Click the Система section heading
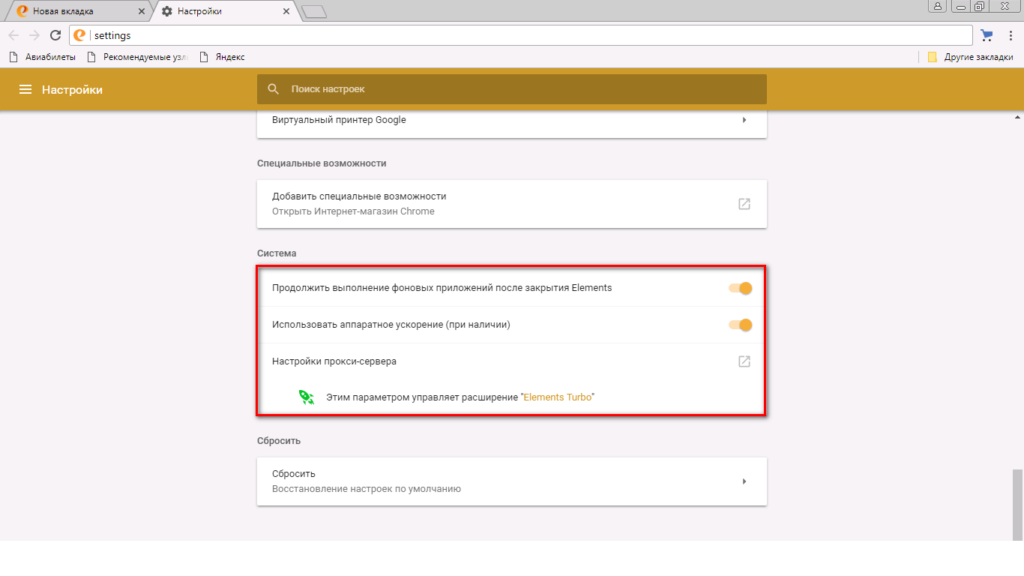The height and width of the screenshot is (576, 1024). click(276, 253)
